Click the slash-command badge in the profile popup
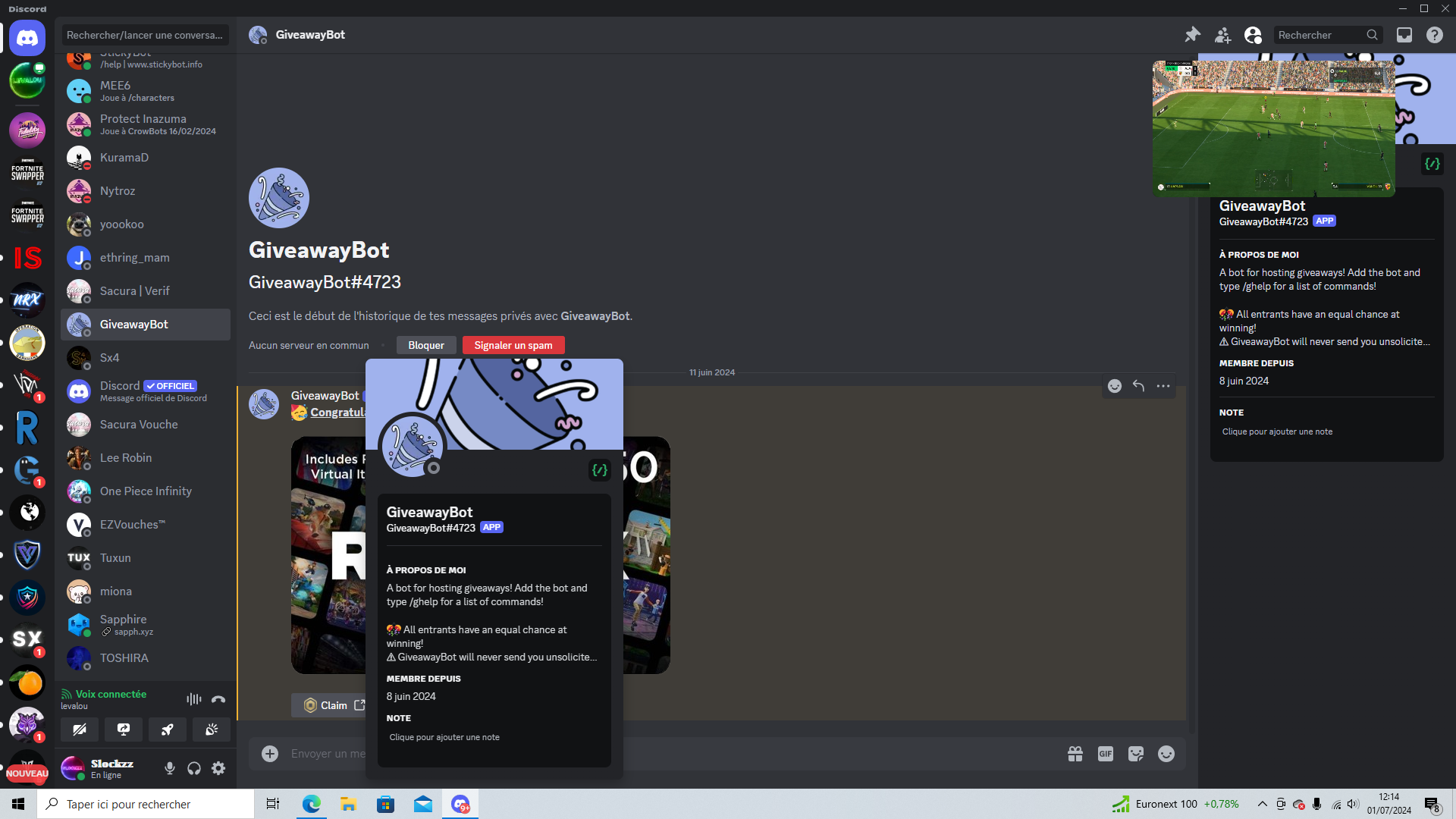Image resolution: width=1456 pixels, height=819 pixels. (600, 470)
